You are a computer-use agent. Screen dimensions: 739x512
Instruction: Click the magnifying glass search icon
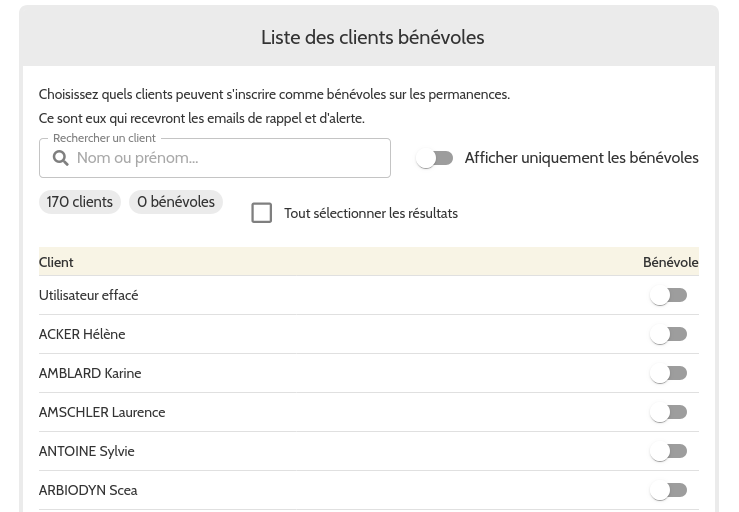60,158
